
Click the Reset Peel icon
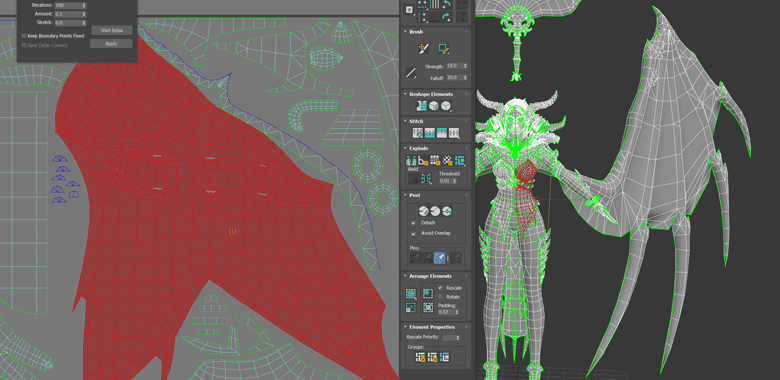pyautogui.click(x=446, y=211)
